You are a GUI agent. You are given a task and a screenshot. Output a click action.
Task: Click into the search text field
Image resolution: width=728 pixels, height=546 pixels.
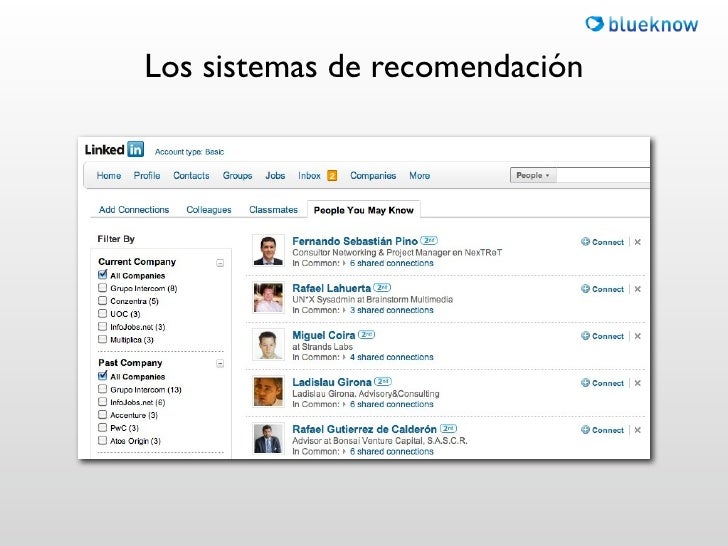click(603, 175)
